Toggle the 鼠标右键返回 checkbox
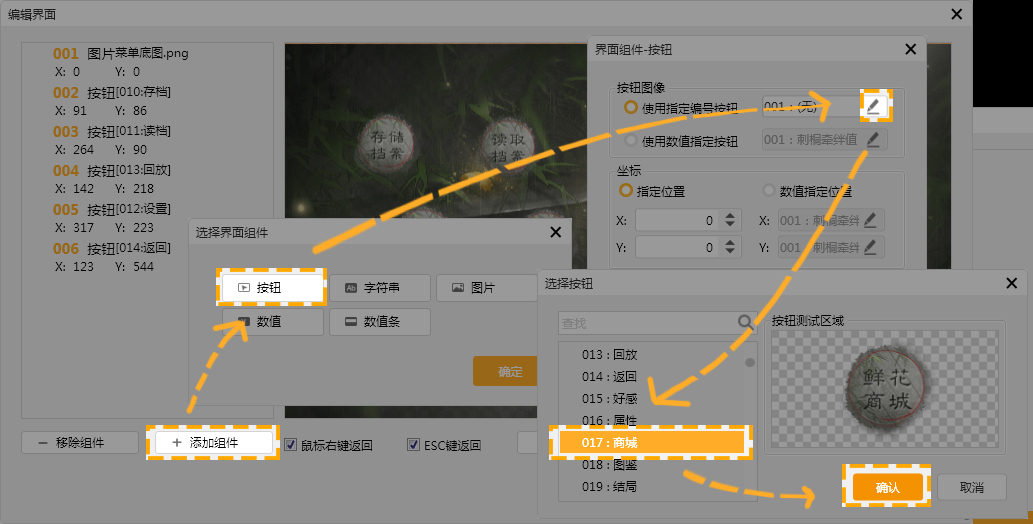Image resolution: width=1033 pixels, height=524 pixels. click(x=291, y=444)
